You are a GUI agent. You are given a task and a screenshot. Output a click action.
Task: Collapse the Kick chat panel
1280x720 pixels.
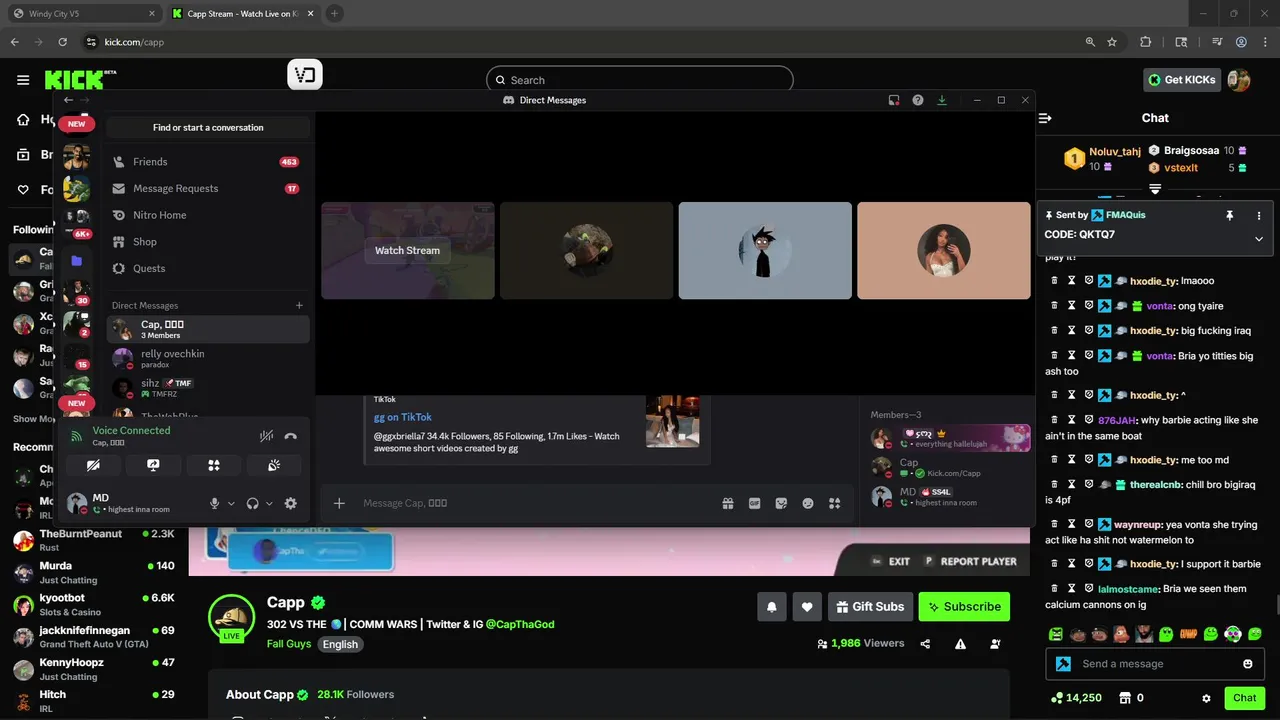pyautogui.click(x=1045, y=118)
